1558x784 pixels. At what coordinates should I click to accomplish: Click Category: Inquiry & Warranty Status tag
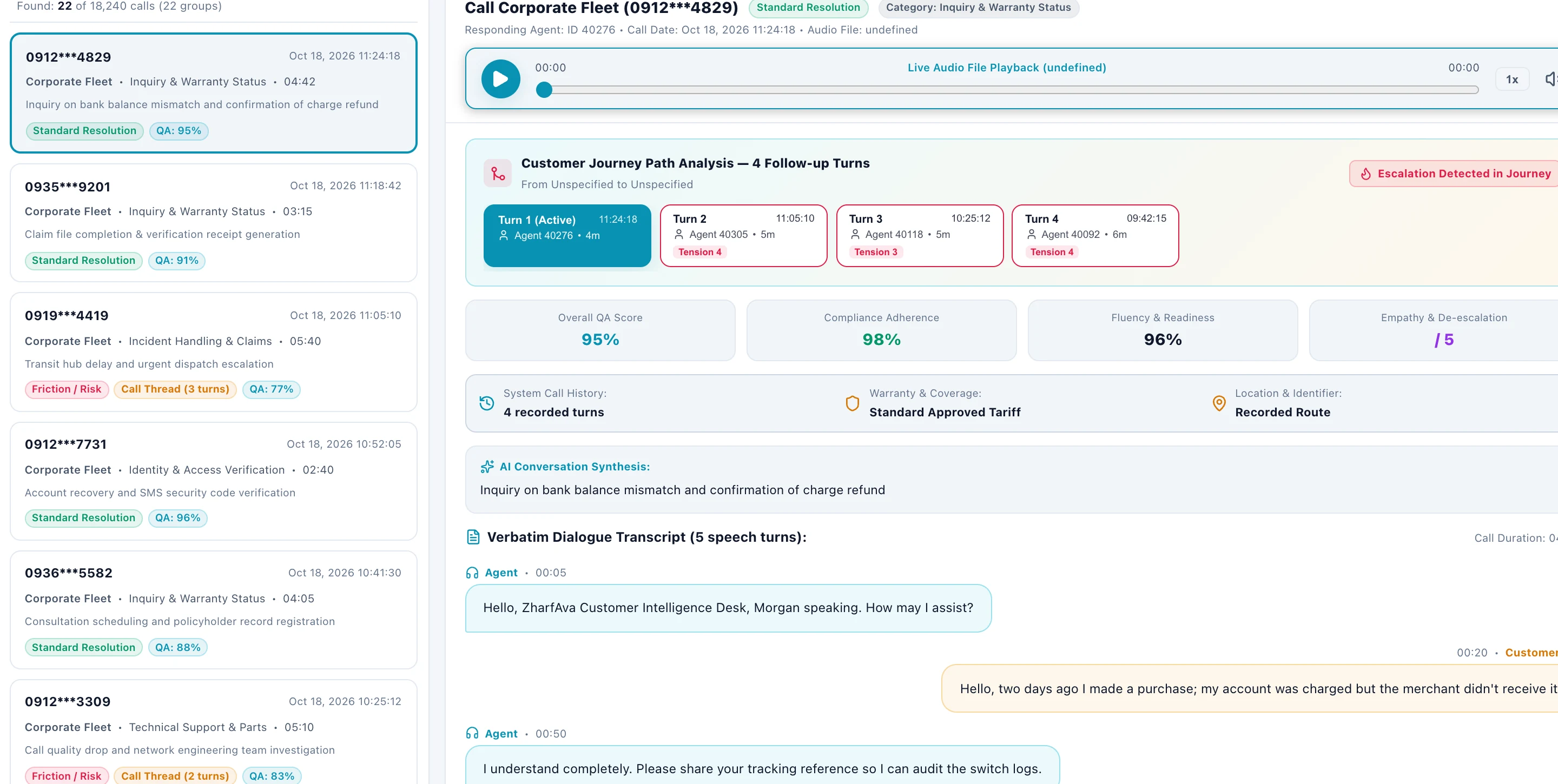tap(978, 8)
